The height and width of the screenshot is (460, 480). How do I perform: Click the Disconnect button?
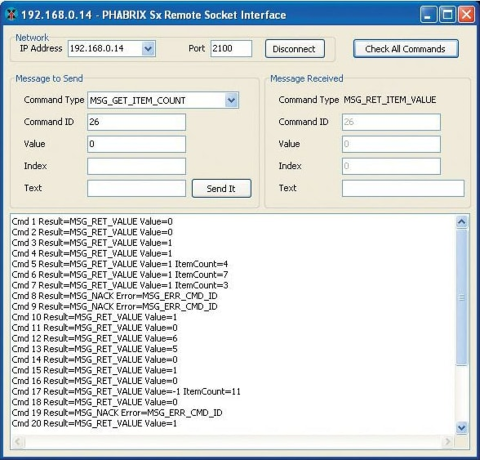tap(295, 49)
